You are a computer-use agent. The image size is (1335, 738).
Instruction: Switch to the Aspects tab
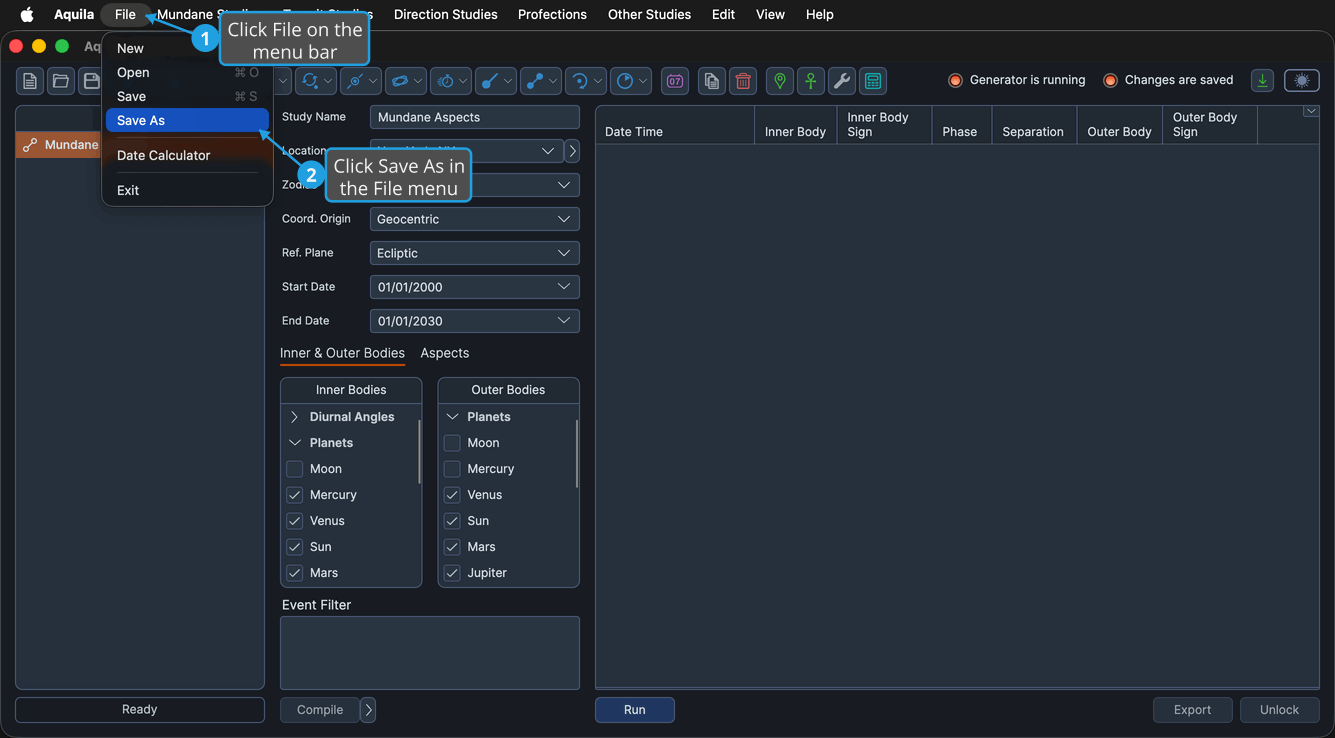pos(445,353)
